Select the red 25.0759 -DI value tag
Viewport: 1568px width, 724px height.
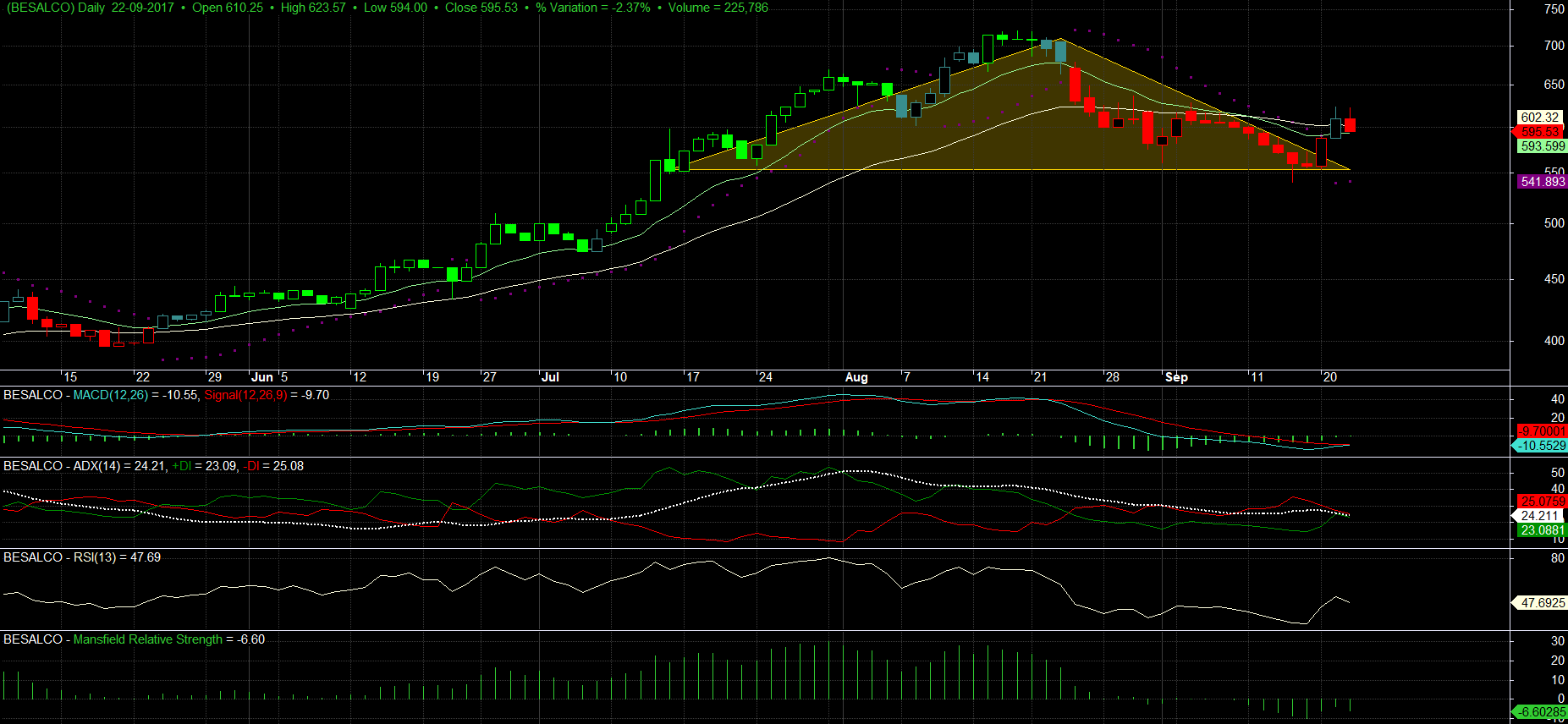(1542, 502)
